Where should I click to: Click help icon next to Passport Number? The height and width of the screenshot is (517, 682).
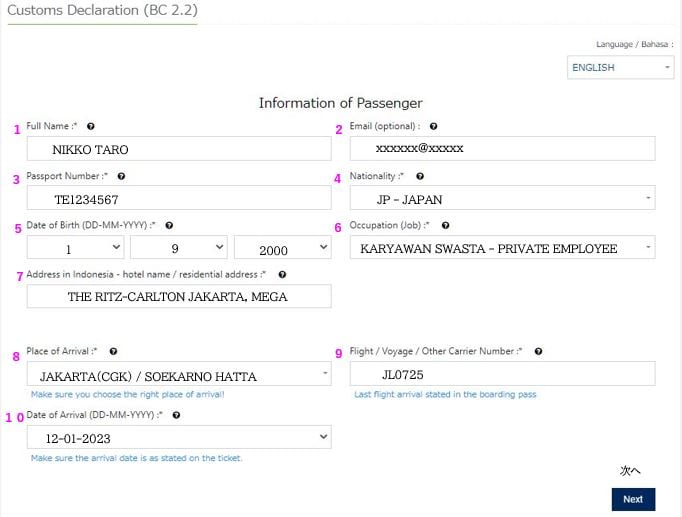click(x=121, y=176)
